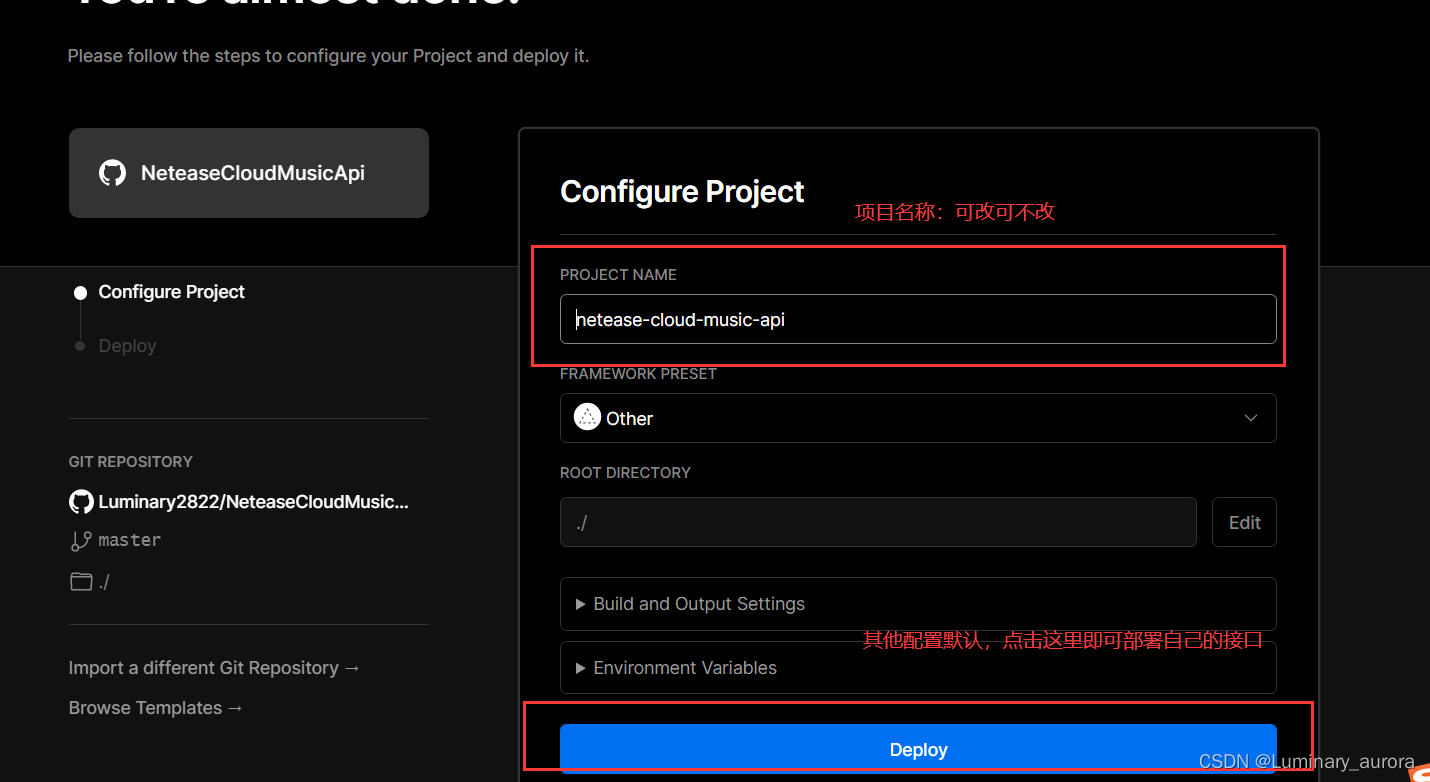
Task: Open the Browse Templates link
Action: (156, 708)
